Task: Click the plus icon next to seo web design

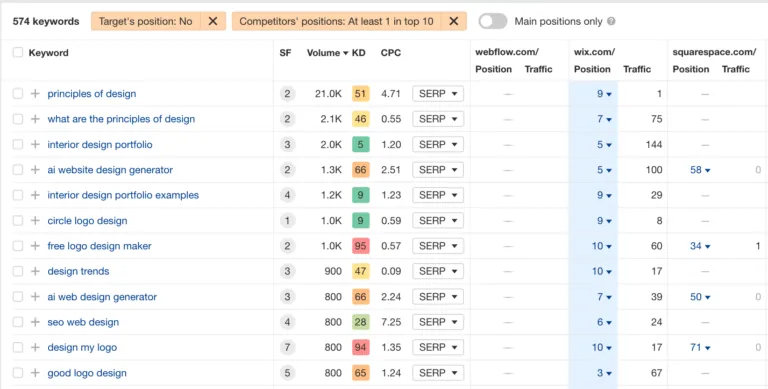Action: [35, 322]
